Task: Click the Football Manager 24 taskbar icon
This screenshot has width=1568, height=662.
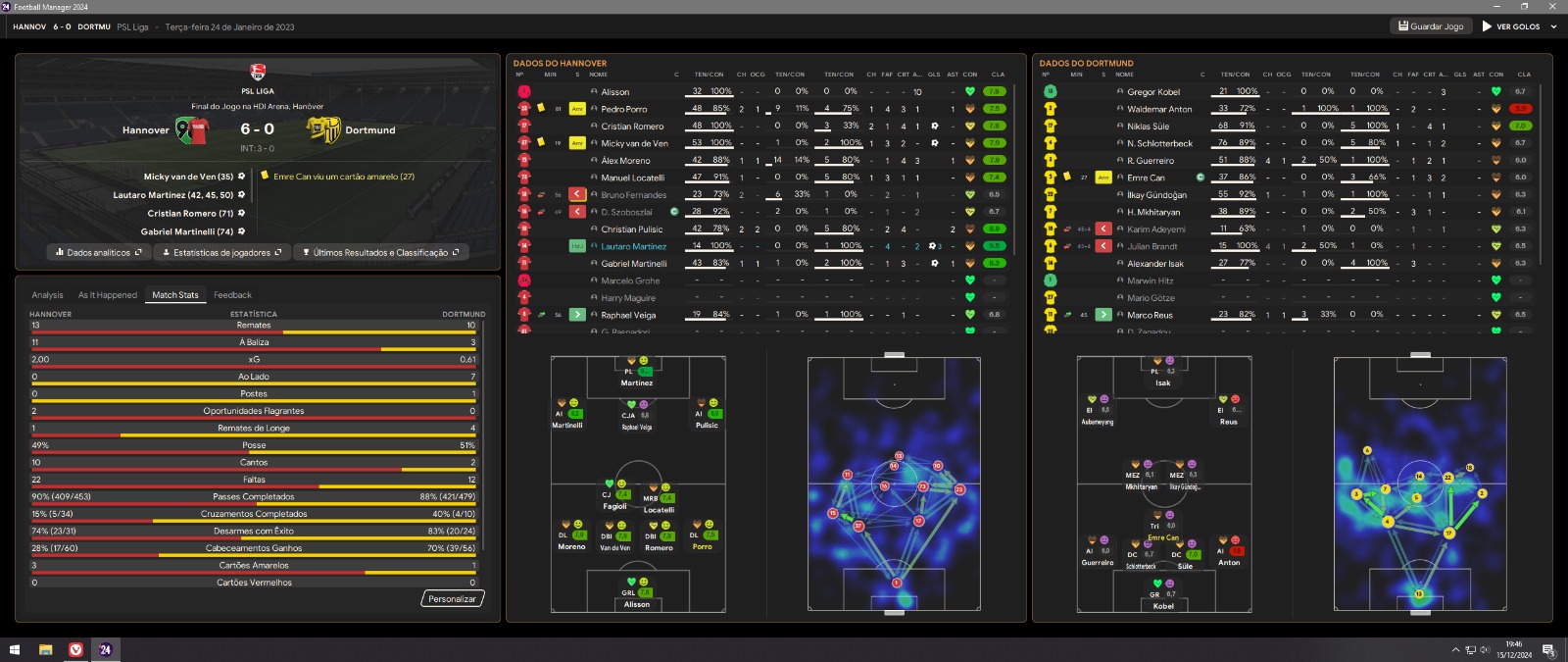Action: tap(105, 649)
